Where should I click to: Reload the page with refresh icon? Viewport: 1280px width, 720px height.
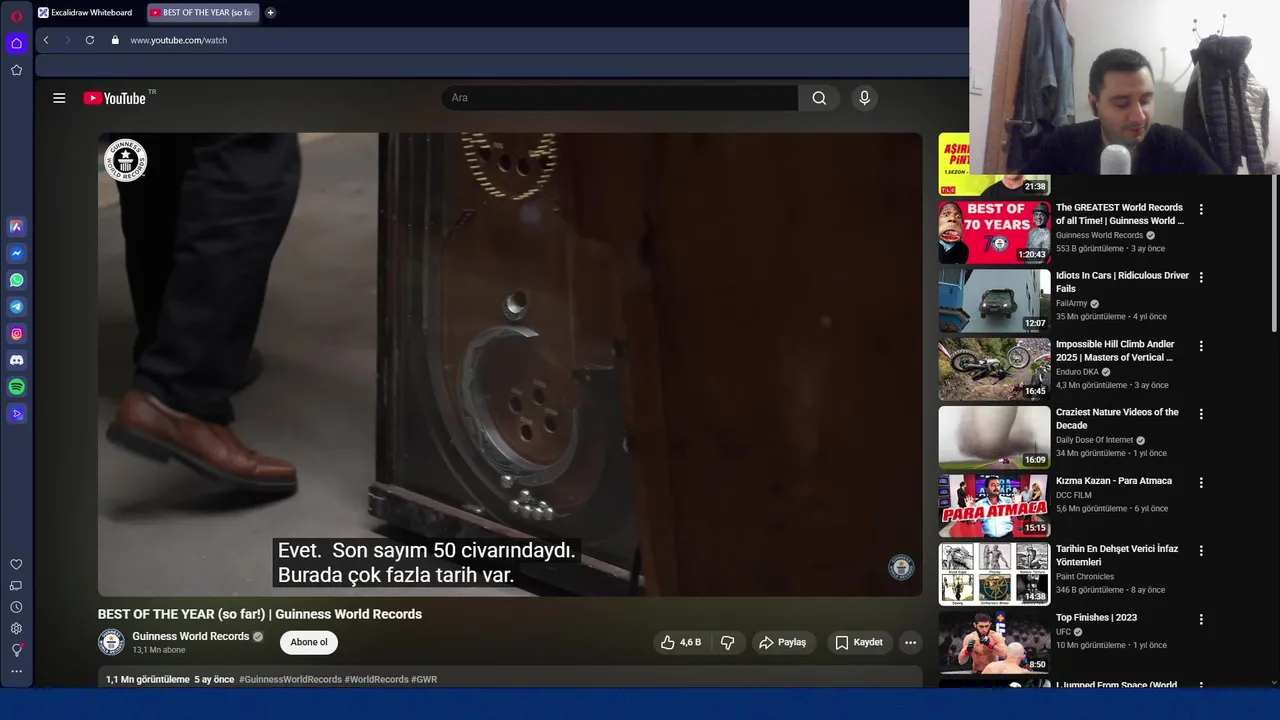[x=90, y=40]
